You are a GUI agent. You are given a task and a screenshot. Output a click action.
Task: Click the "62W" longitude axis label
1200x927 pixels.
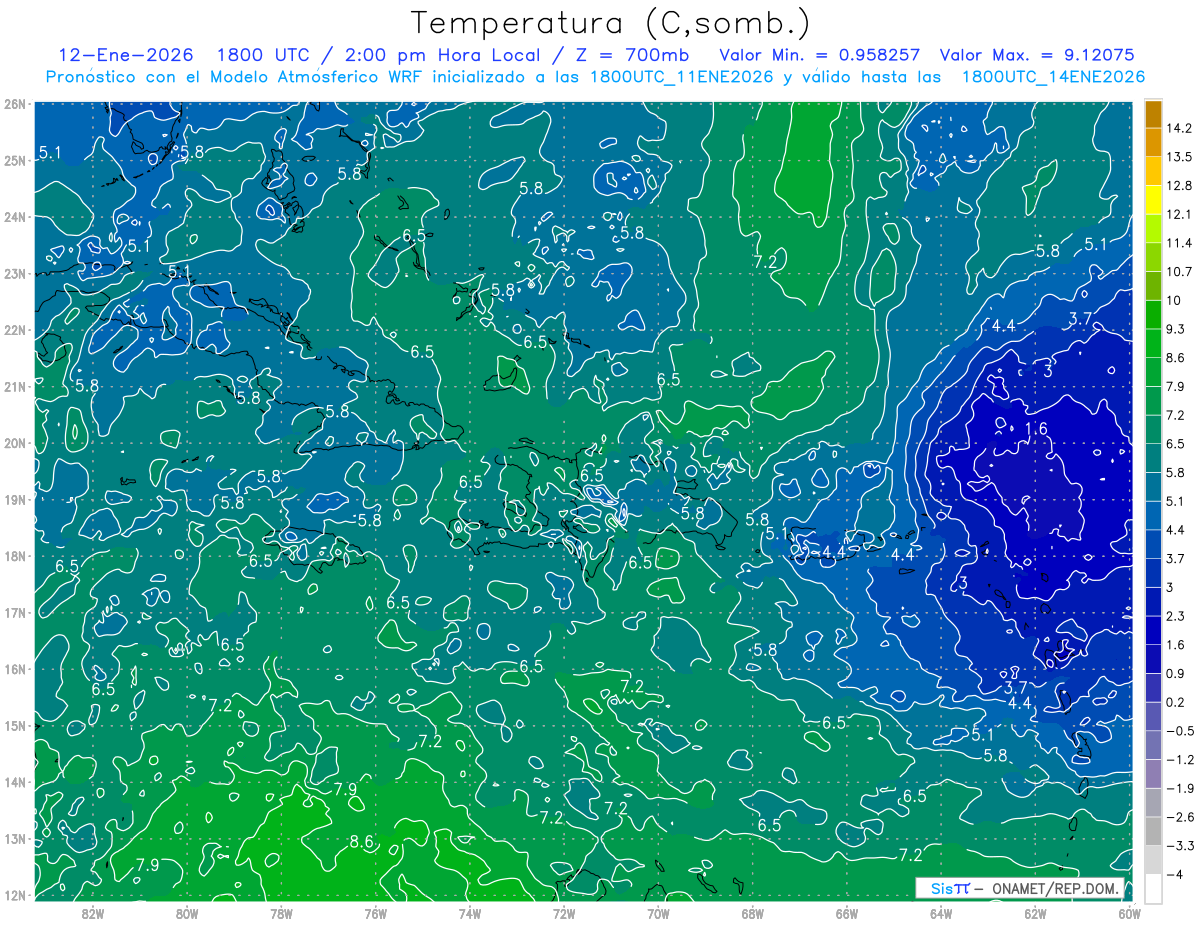click(x=1035, y=913)
